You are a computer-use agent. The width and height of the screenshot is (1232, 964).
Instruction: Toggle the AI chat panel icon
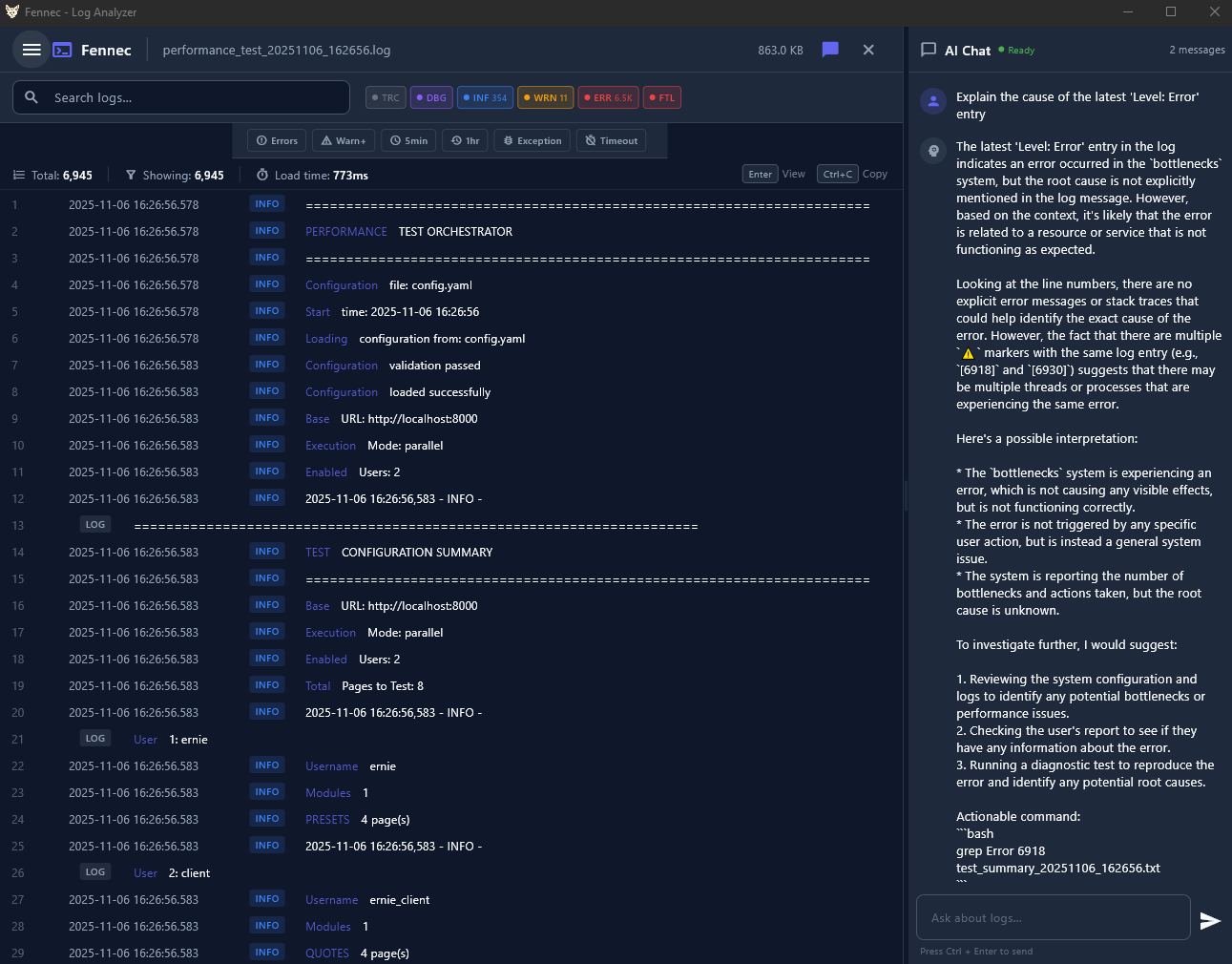(x=830, y=50)
